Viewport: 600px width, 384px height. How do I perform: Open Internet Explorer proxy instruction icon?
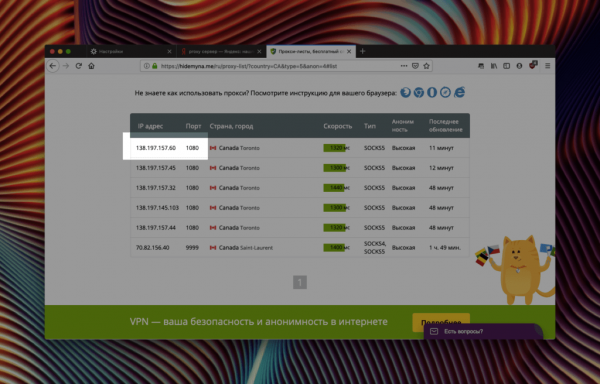click(459, 92)
